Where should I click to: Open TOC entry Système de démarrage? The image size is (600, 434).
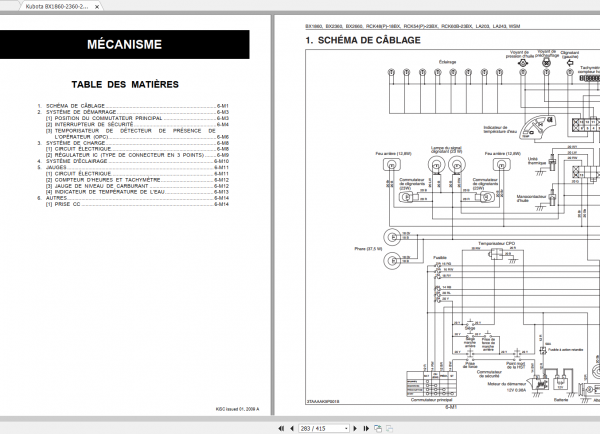[133, 112]
